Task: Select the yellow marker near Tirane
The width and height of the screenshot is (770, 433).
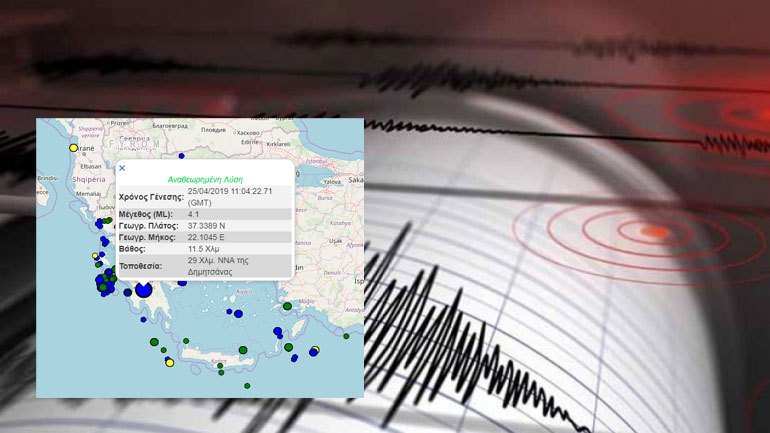Action: pos(74,148)
